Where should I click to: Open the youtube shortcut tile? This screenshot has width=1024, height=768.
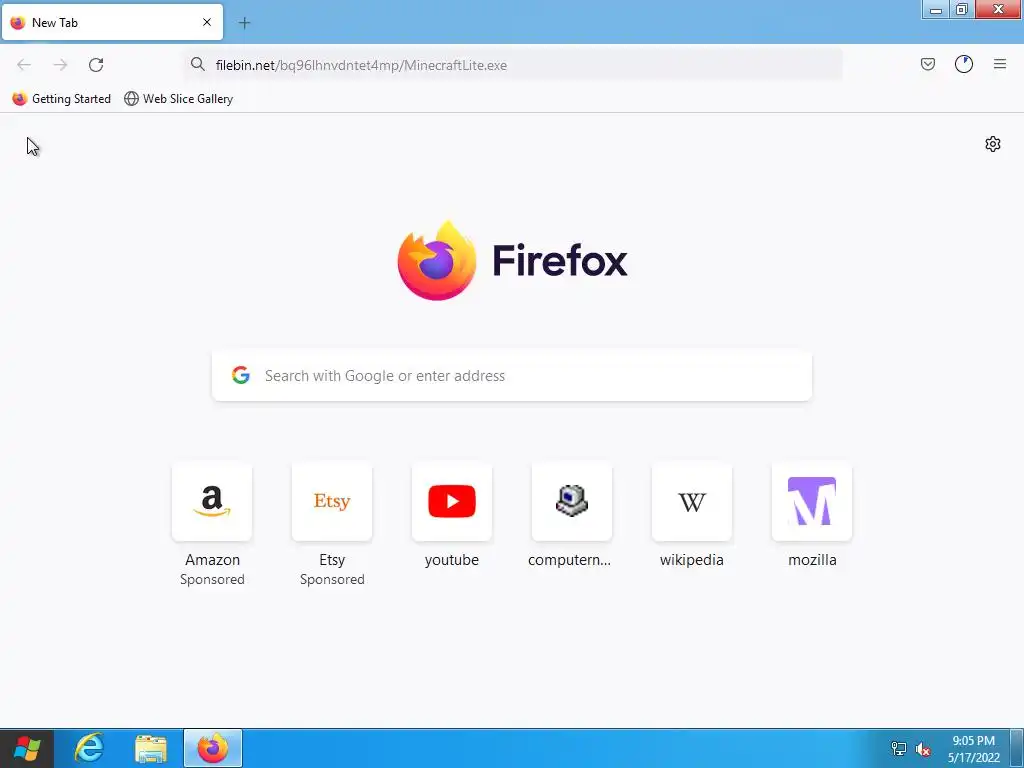pos(452,502)
